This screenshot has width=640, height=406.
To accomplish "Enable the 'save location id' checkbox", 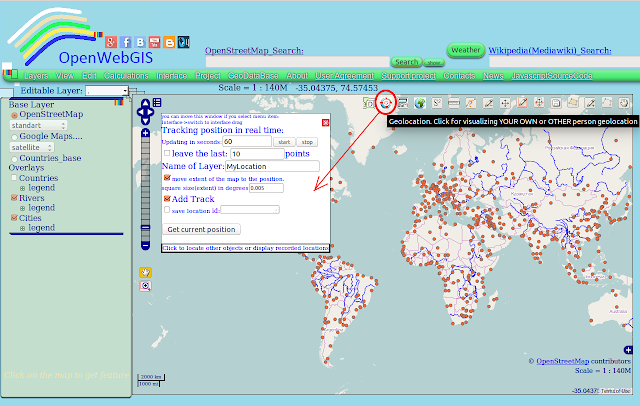I will point(167,209).
